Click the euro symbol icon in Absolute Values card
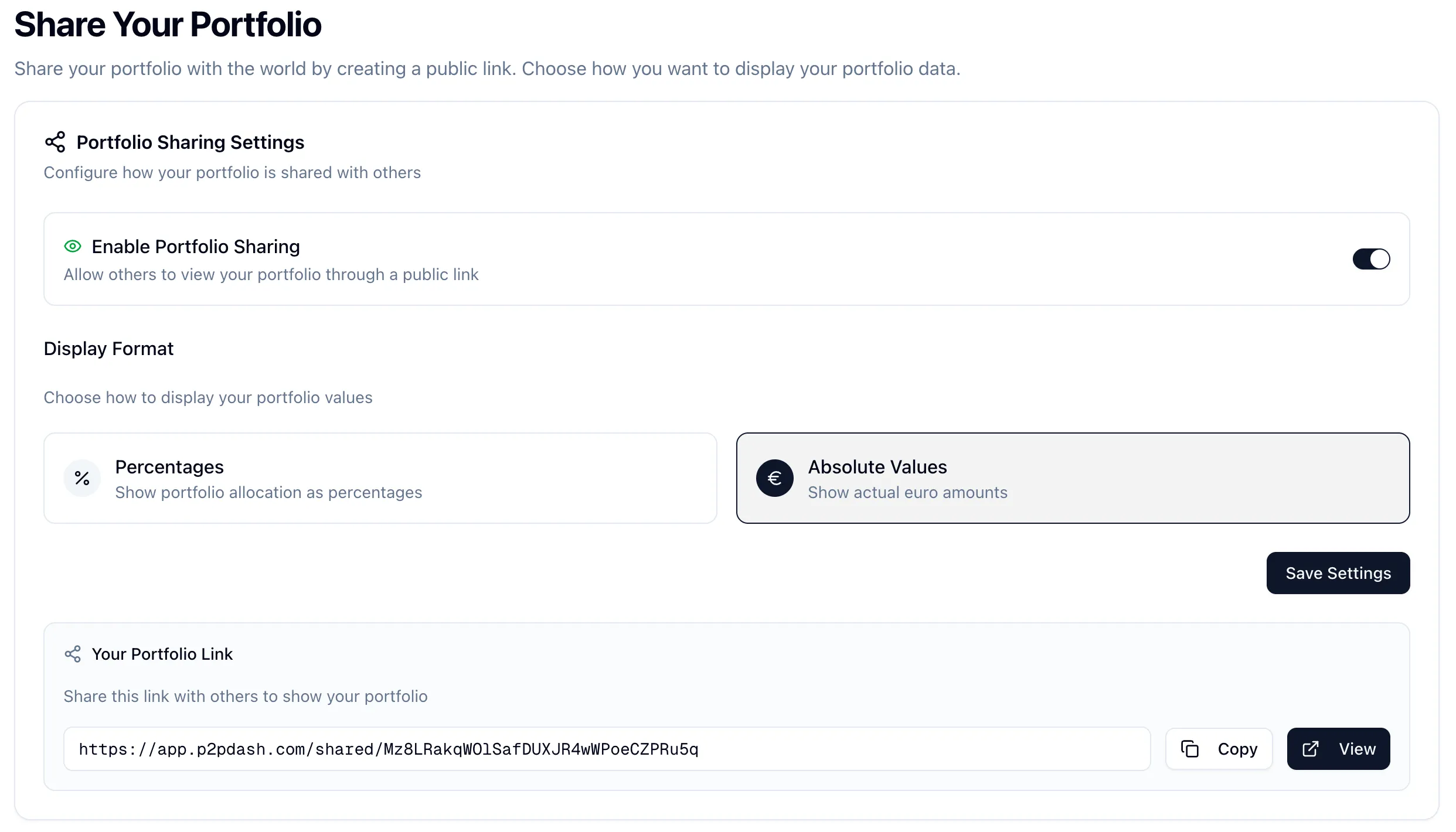This screenshot has width=1456, height=832. (x=774, y=478)
